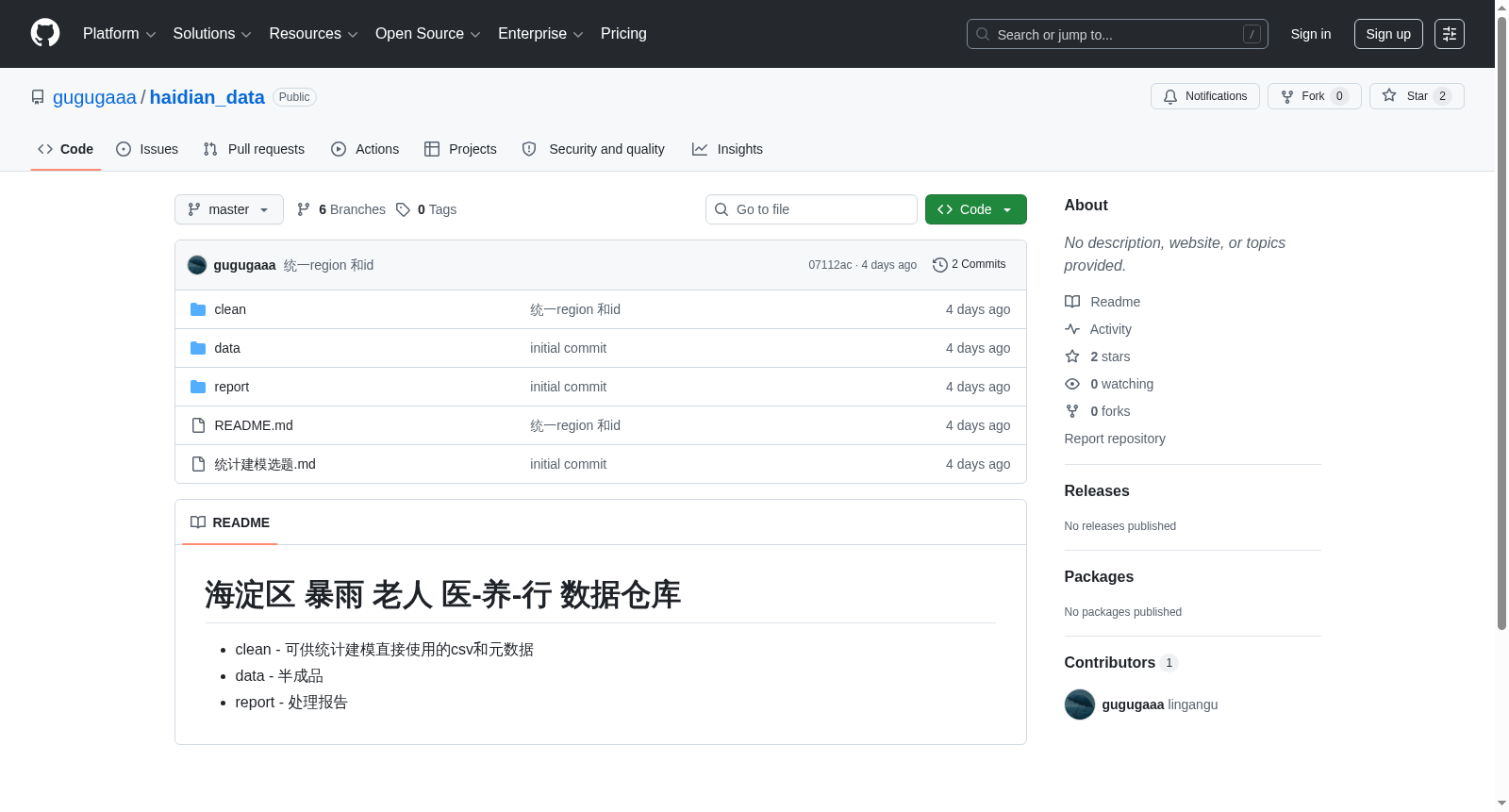This screenshot has width=1509, height=812.
Task: Click the stars icon in About
Action: (1072, 356)
